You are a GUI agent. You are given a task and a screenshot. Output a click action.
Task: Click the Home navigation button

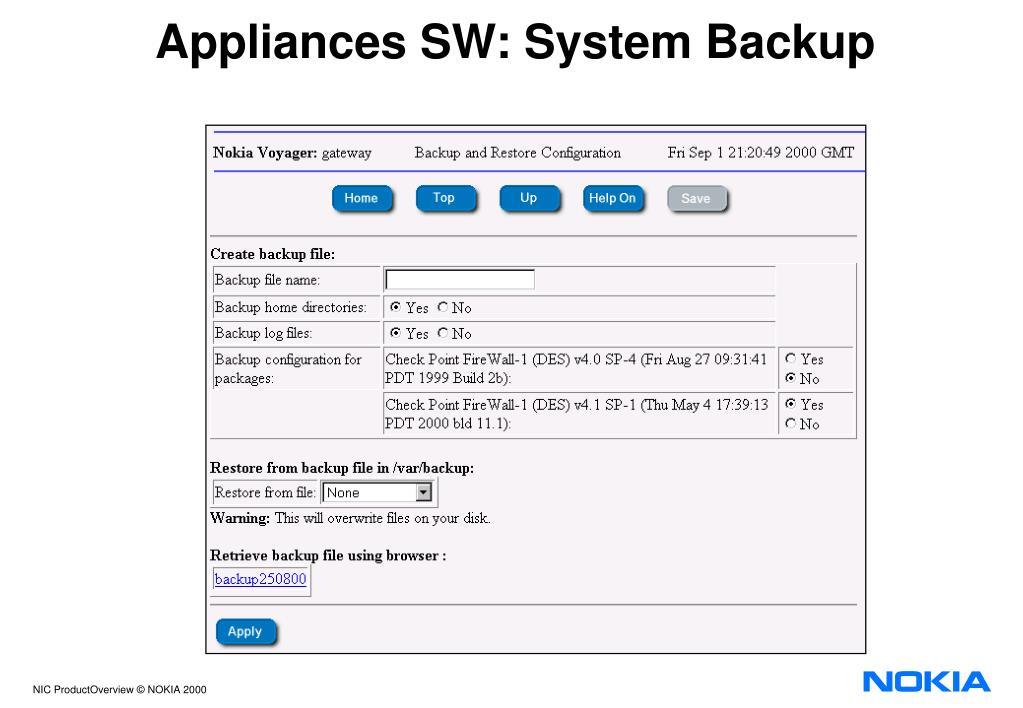(361, 198)
